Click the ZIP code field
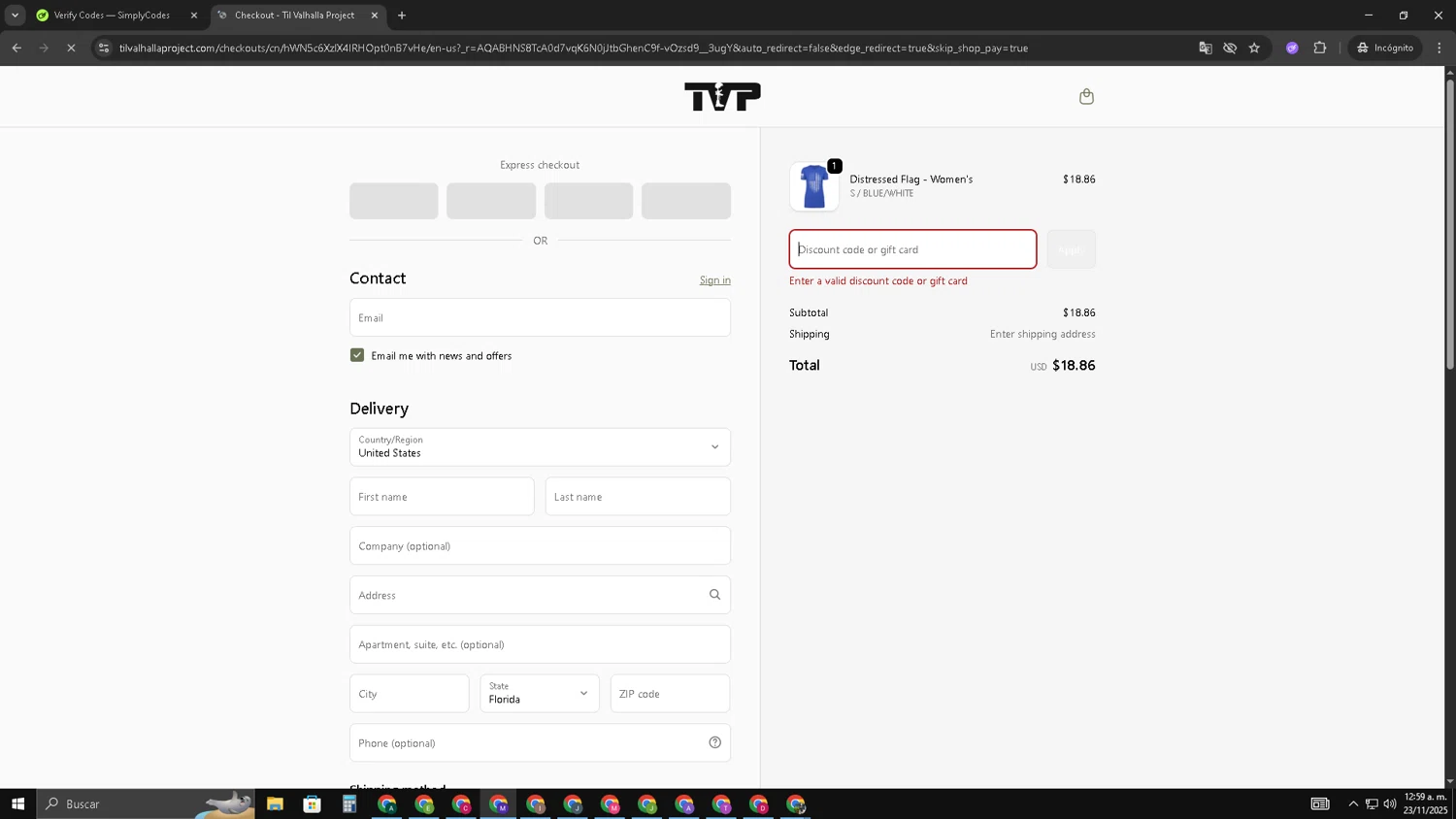Viewport: 1456px width, 819px height. pyautogui.click(x=670, y=693)
